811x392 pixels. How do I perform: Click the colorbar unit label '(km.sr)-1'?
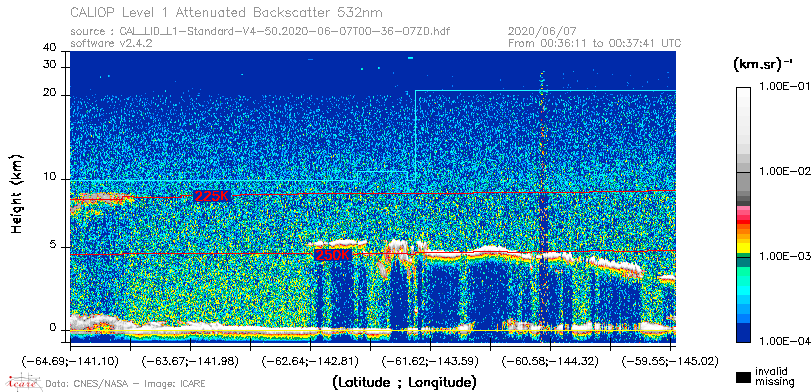(x=763, y=65)
